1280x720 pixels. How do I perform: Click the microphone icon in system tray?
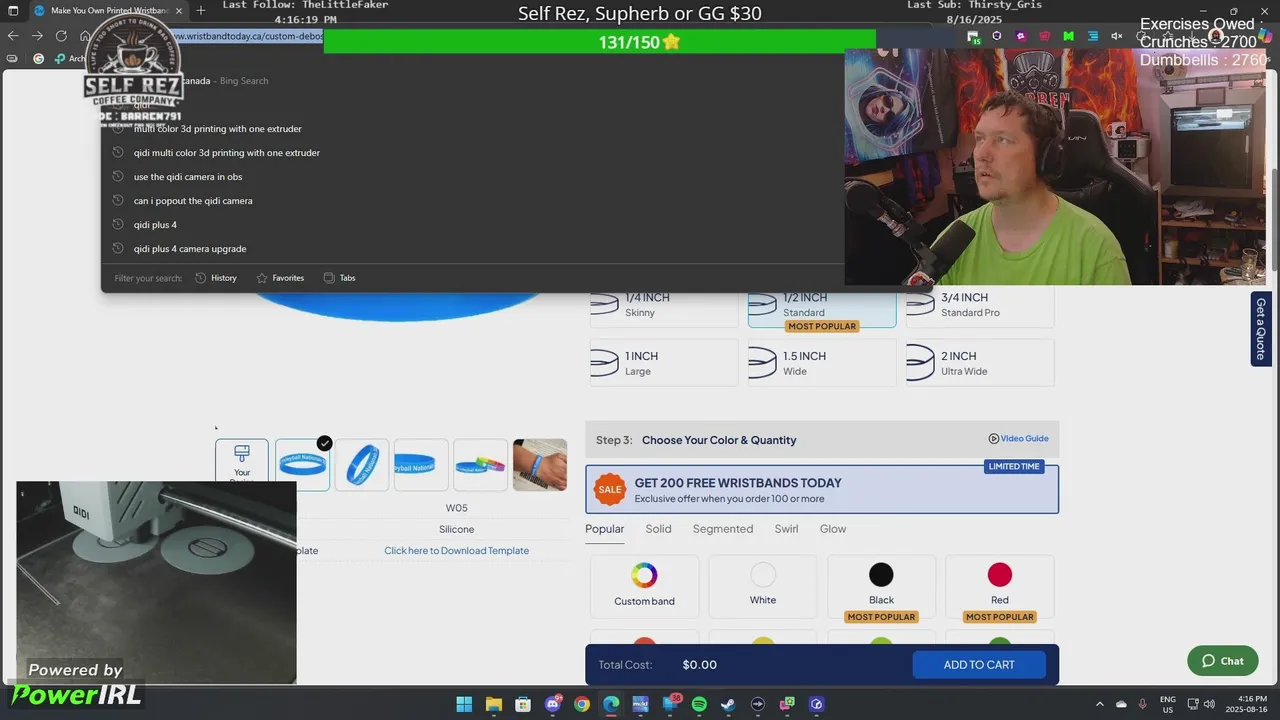(x=1142, y=704)
